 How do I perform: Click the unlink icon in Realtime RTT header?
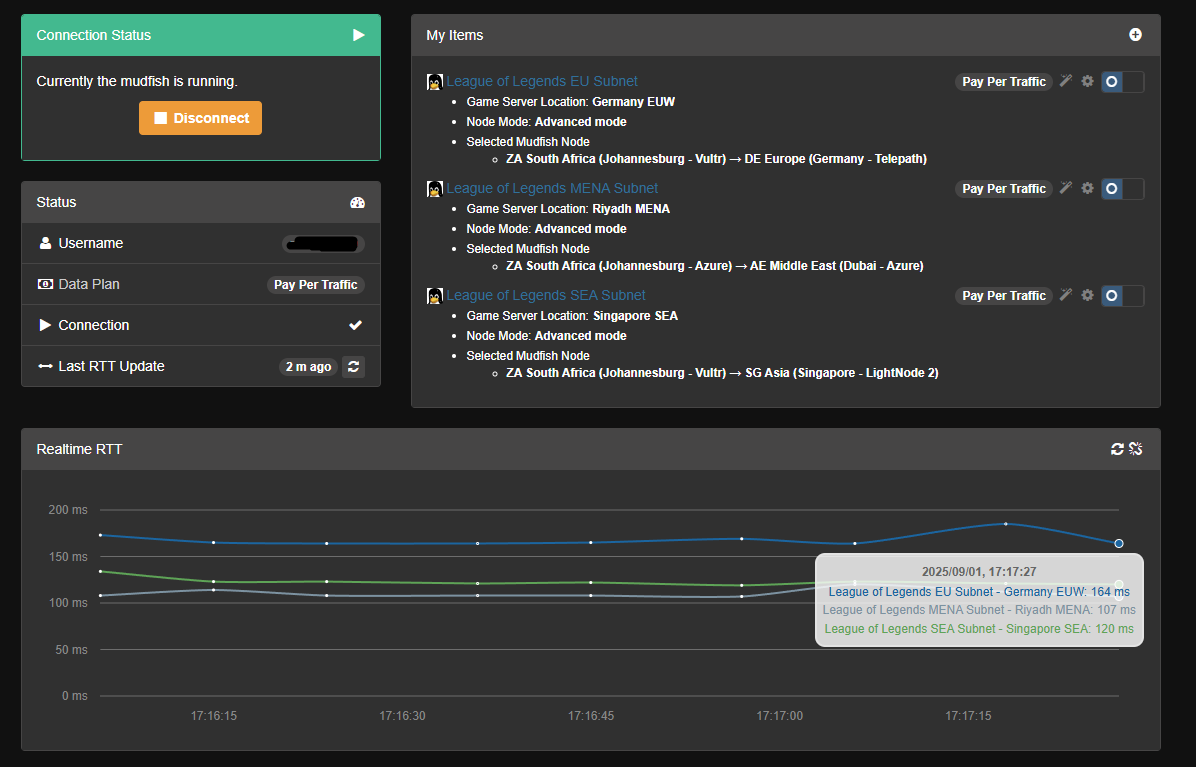click(x=1135, y=450)
